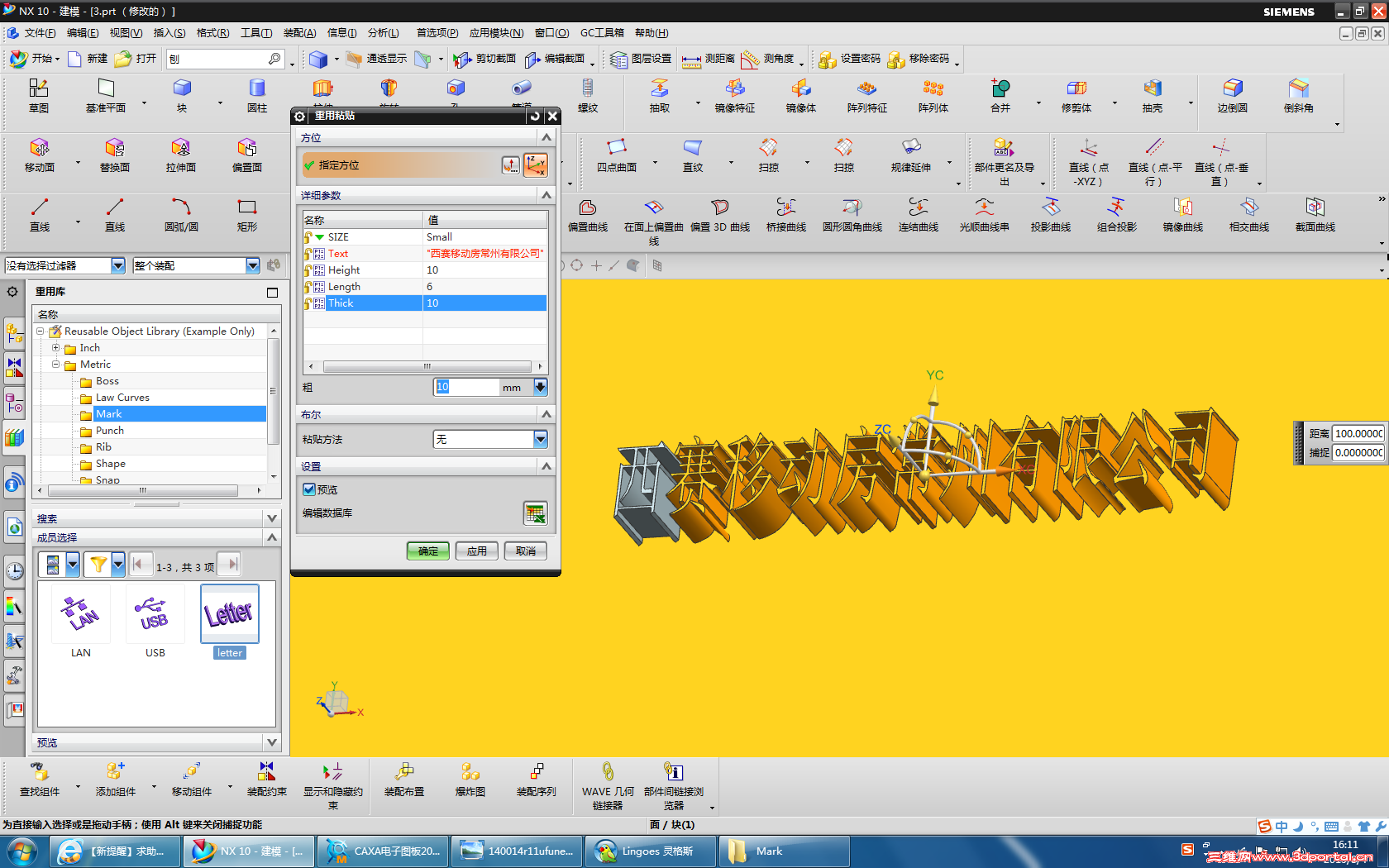Open the 编辑数据库 spreadsheet icon
The width and height of the screenshot is (1389, 868).
[x=535, y=513]
